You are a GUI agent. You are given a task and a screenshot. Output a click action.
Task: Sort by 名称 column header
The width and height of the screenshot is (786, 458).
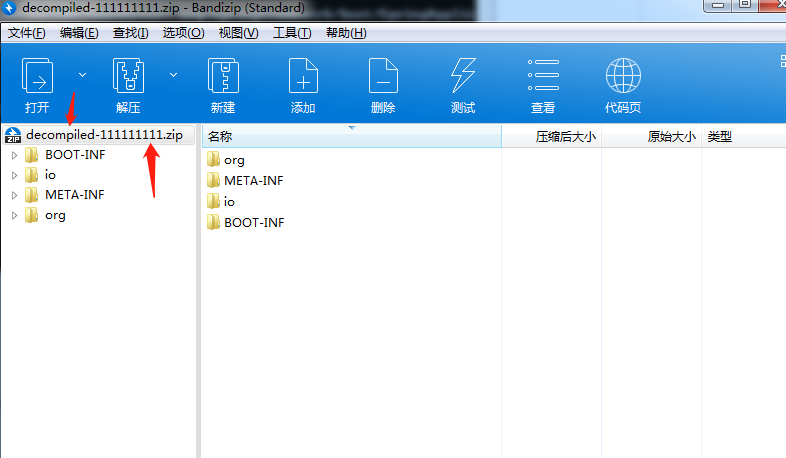tap(351, 136)
